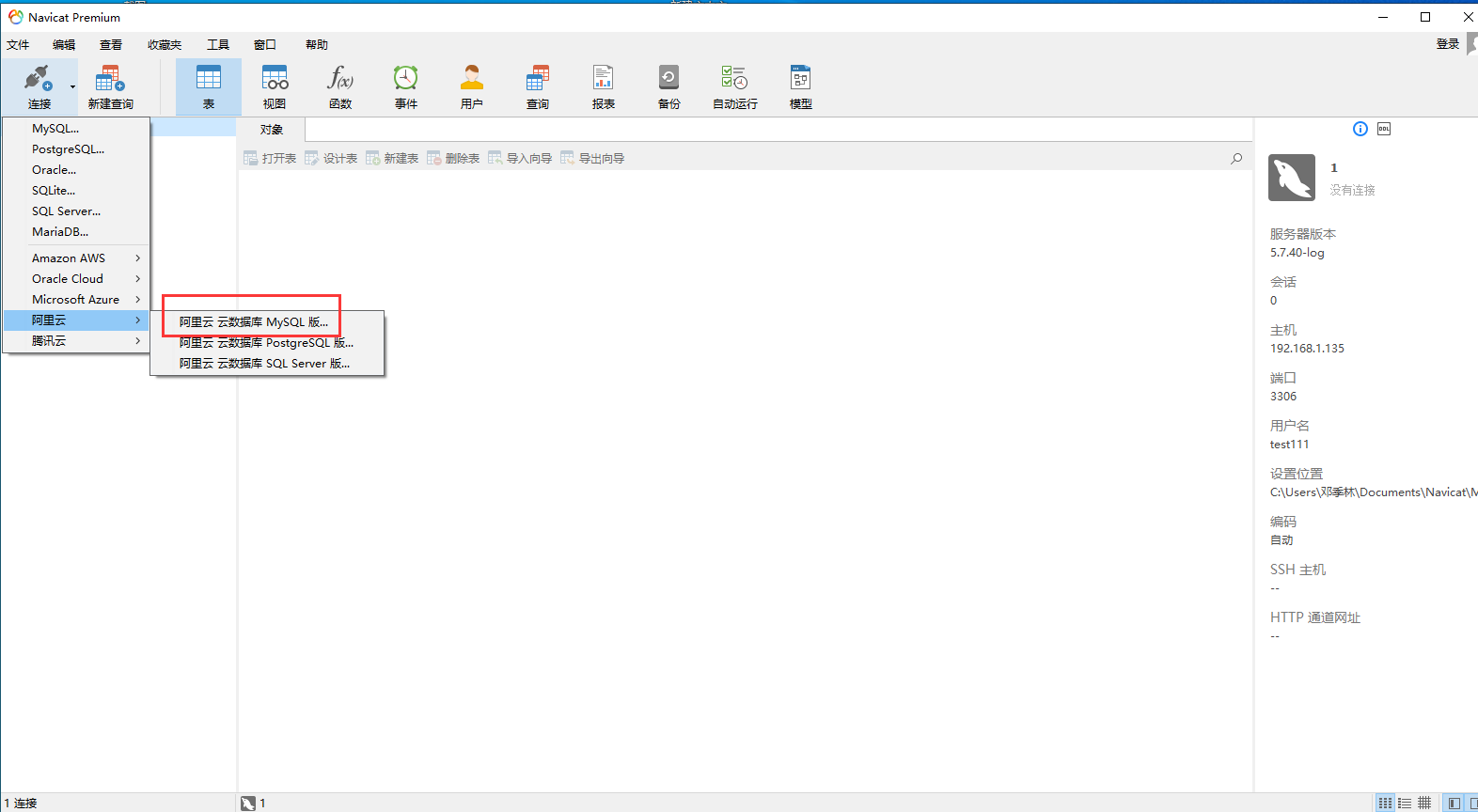
Task: Expand the Amazon AWS submenu
Action: point(76,258)
